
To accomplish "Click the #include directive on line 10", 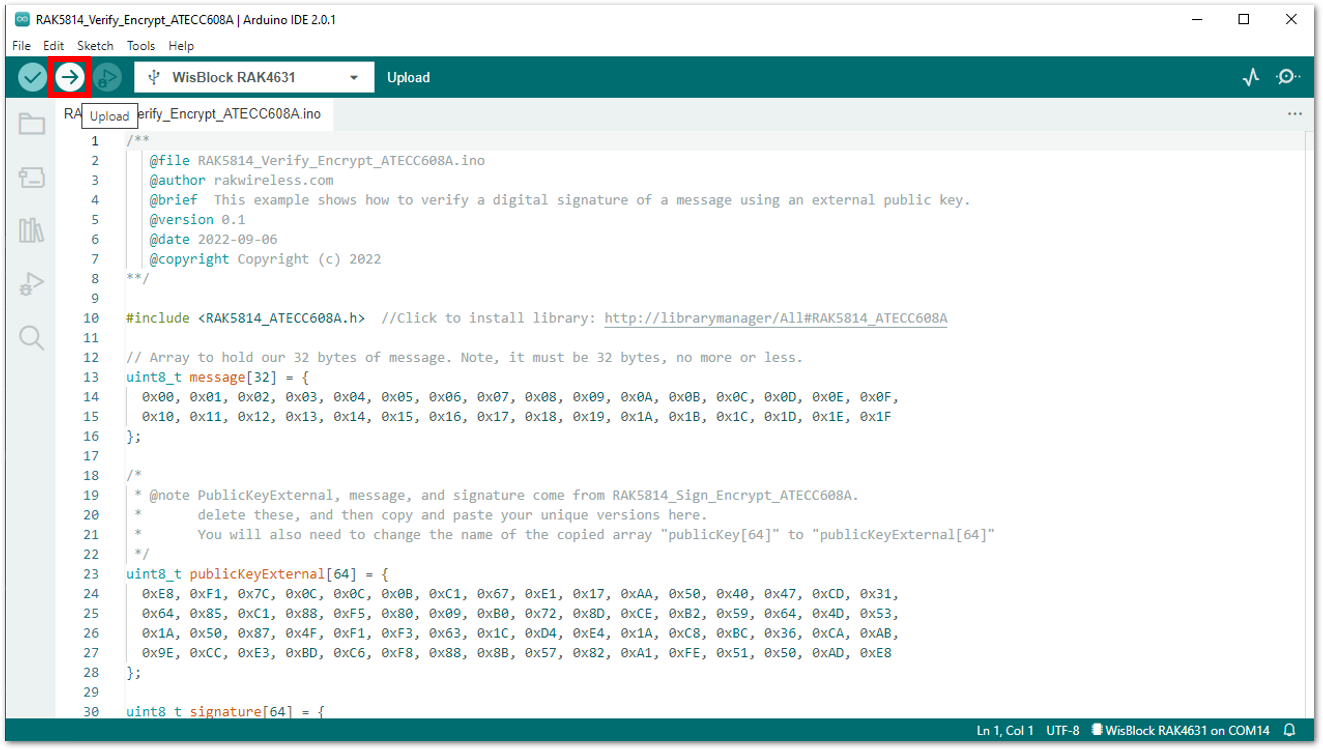I will [157, 318].
